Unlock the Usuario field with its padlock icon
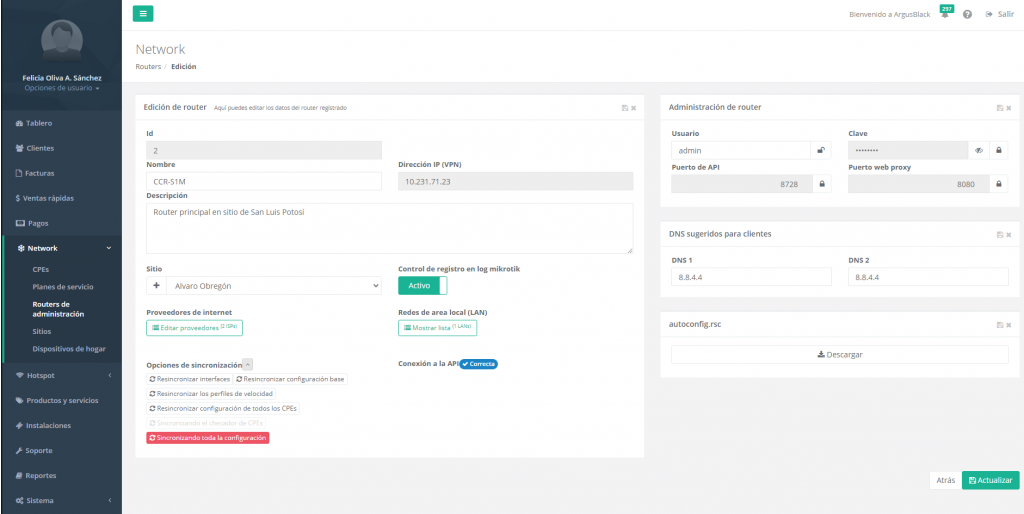1024x514 pixels. [x=821, y=150]
